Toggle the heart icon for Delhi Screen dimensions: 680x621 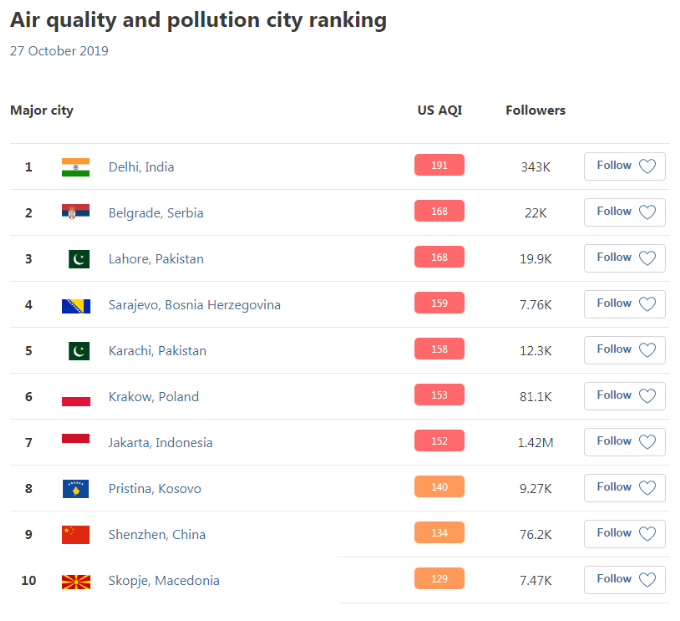click(647, 166)
